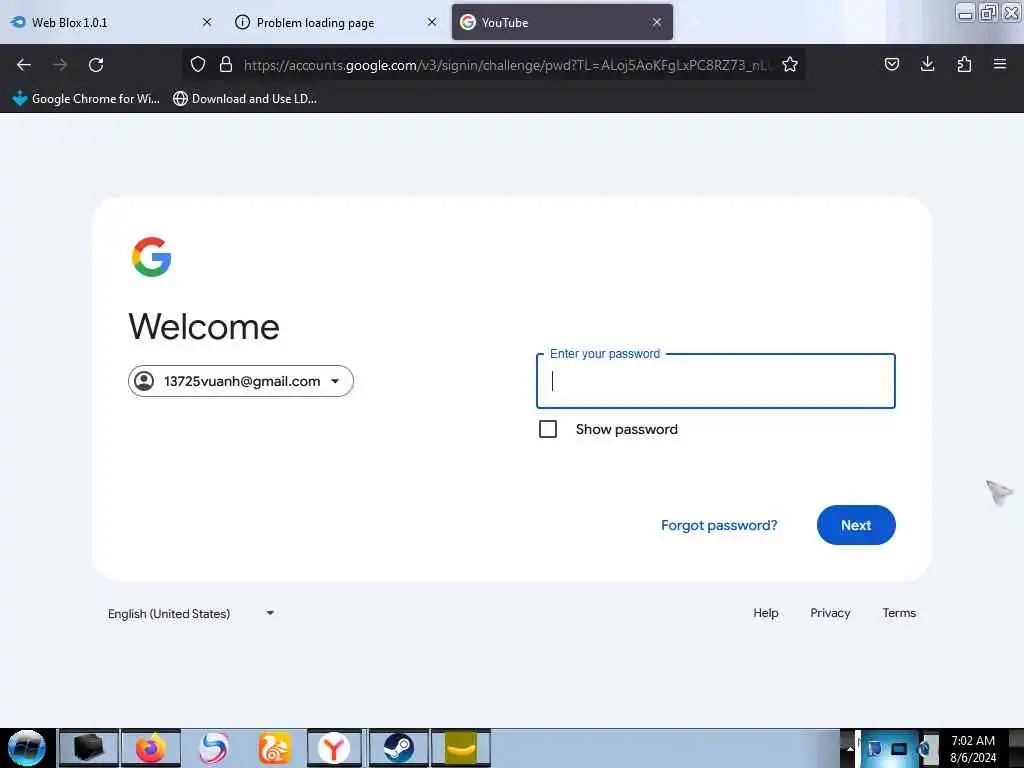Minimize the browser window
Image resolution: width=1024 pixels, height=768 pixels.
click(965, 12)
